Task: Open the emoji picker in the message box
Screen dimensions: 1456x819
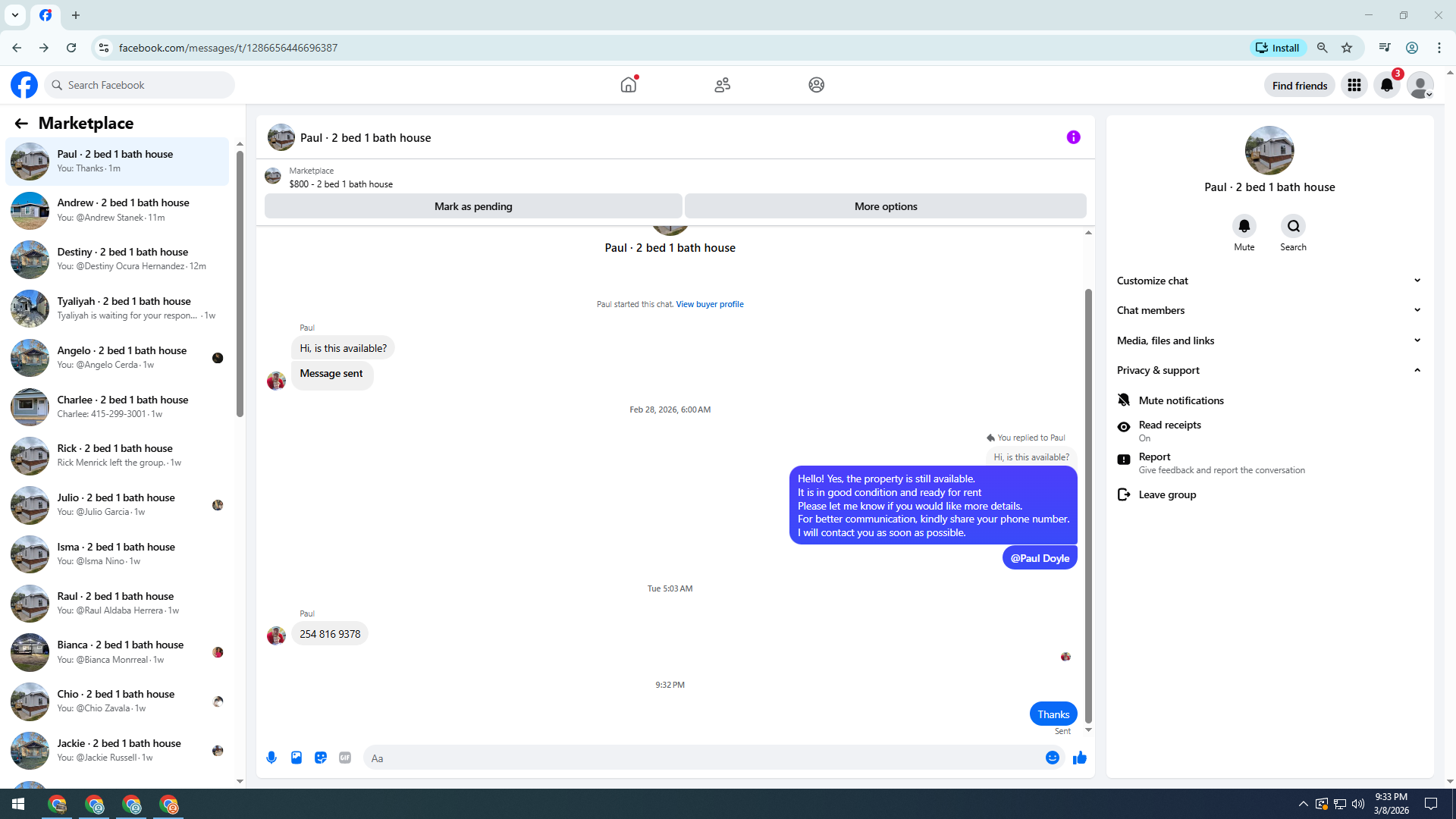Action: pos(1052,758)
